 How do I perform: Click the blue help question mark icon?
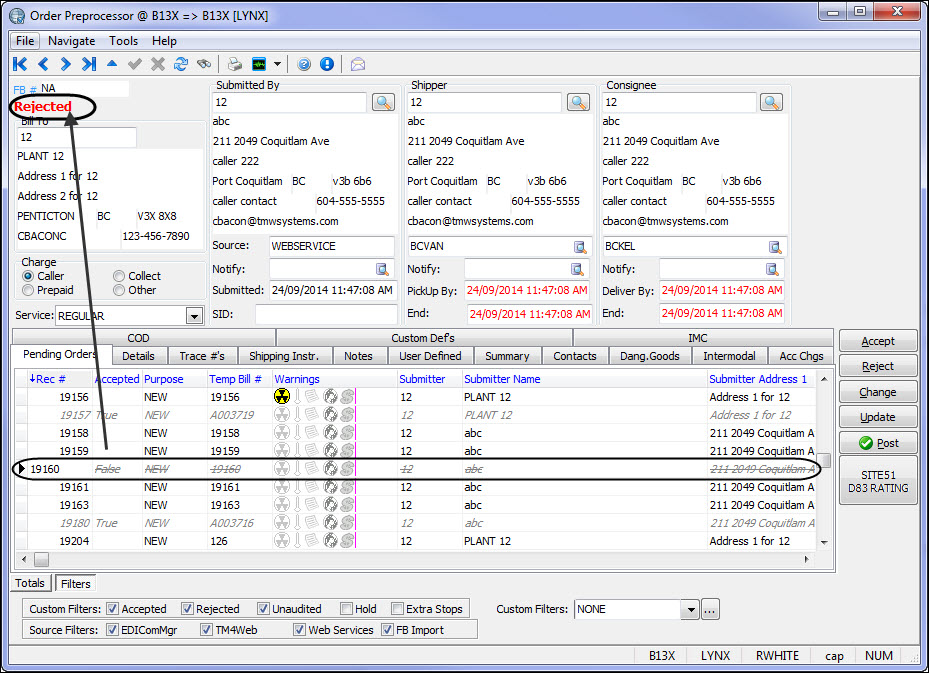[304, 64]
